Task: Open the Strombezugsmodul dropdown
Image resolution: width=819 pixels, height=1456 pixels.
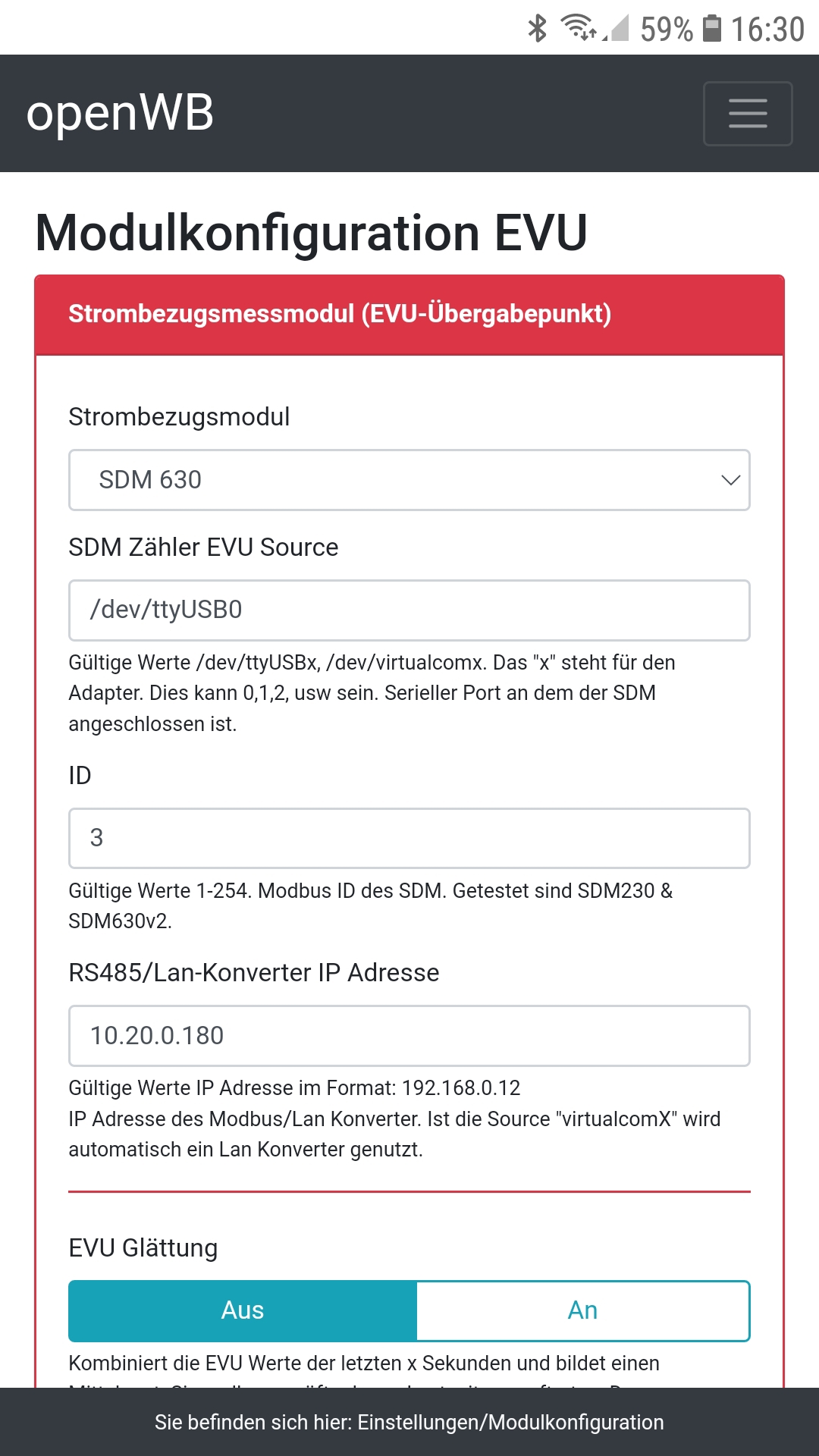Action: (409, 480)
